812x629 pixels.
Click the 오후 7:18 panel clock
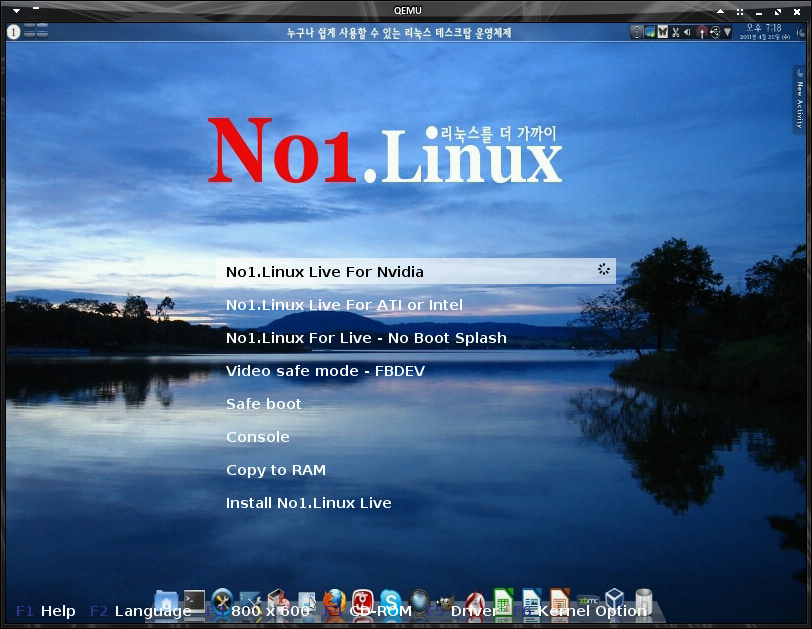tap(764, 32)
